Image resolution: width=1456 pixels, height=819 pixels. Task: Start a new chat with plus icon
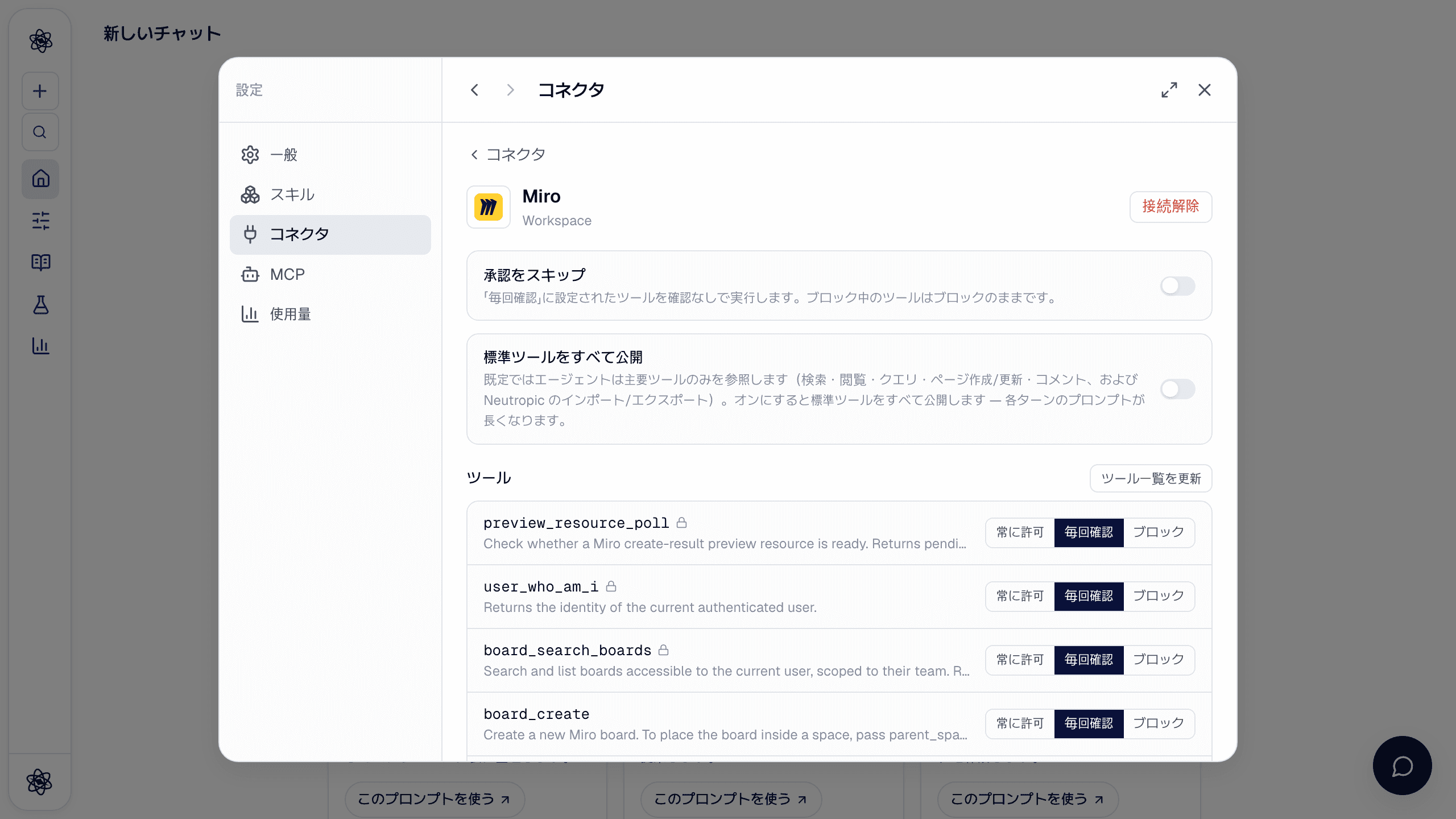tap(40, 91)
